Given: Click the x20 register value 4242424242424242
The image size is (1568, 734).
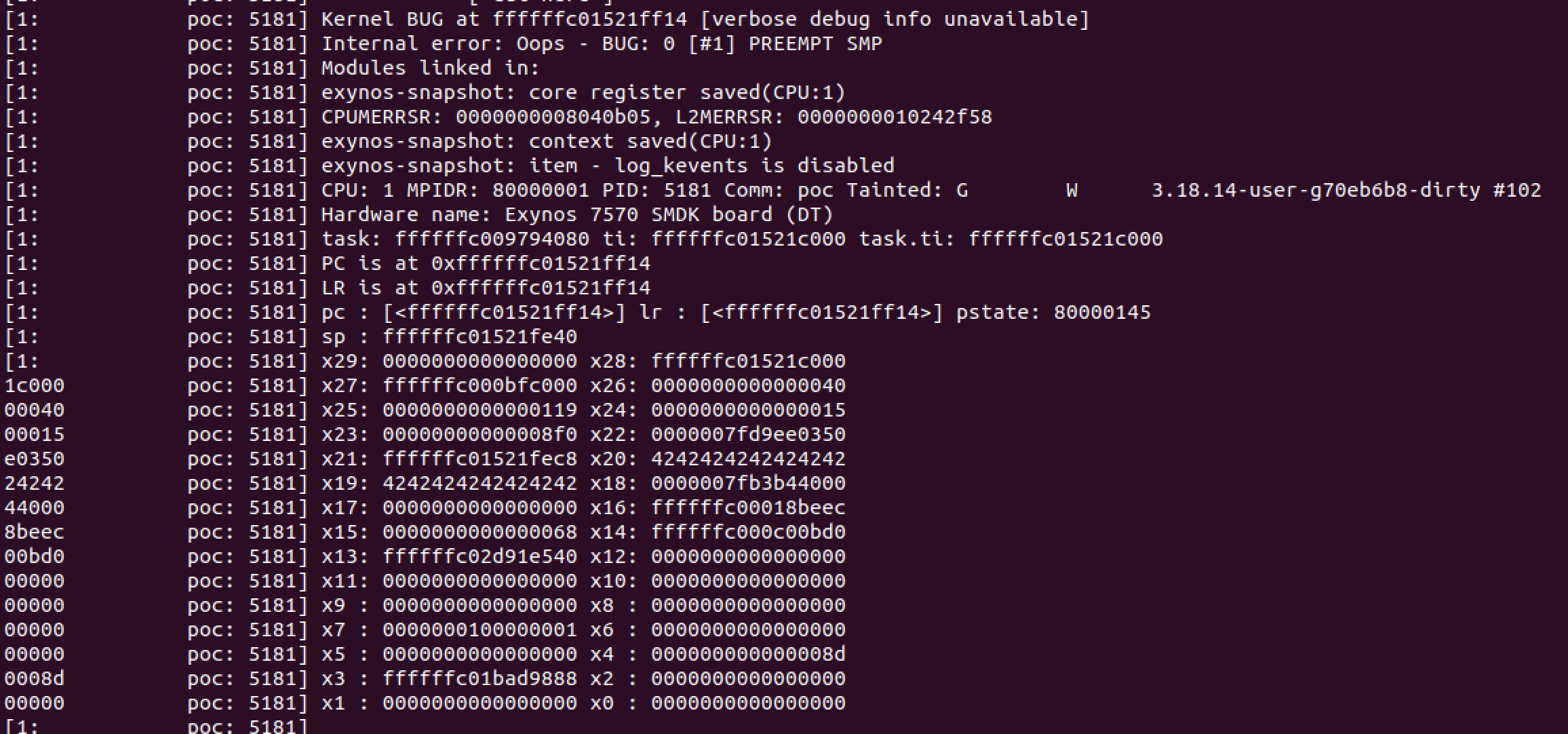Looking at the screenshot, I should point(748,459).
